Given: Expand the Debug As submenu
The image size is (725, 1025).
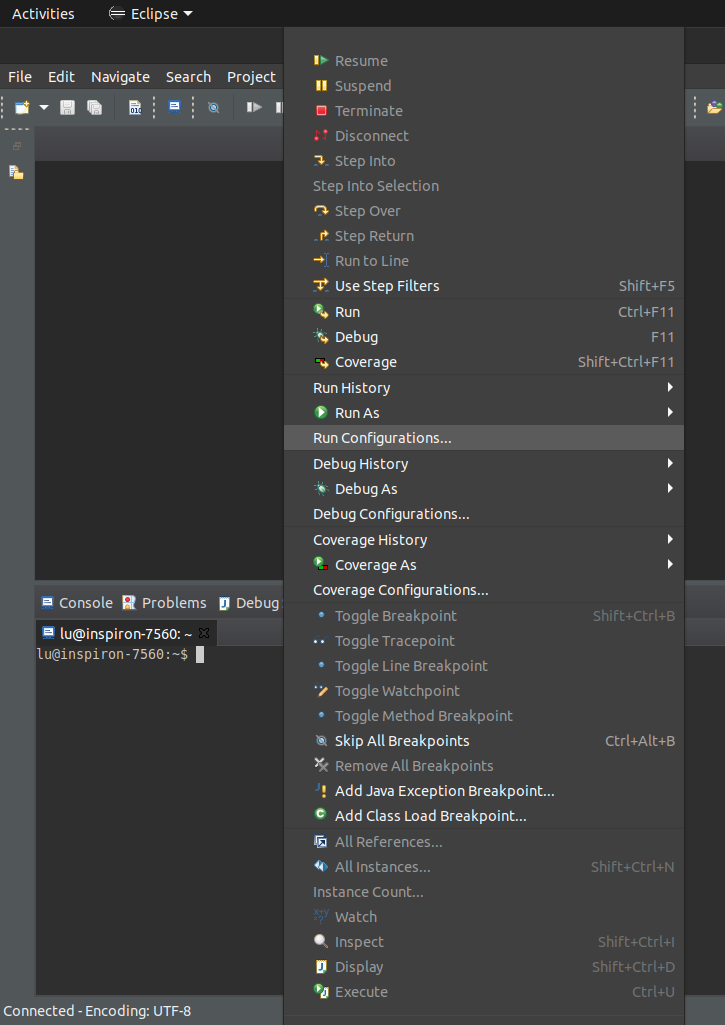Looking at the screenshot, I should coord(484,489).
